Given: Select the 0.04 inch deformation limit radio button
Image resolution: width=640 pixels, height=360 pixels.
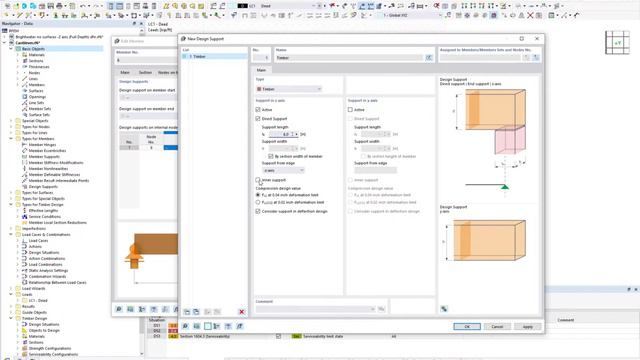Looking at the screenshot, I should point(258,195).
